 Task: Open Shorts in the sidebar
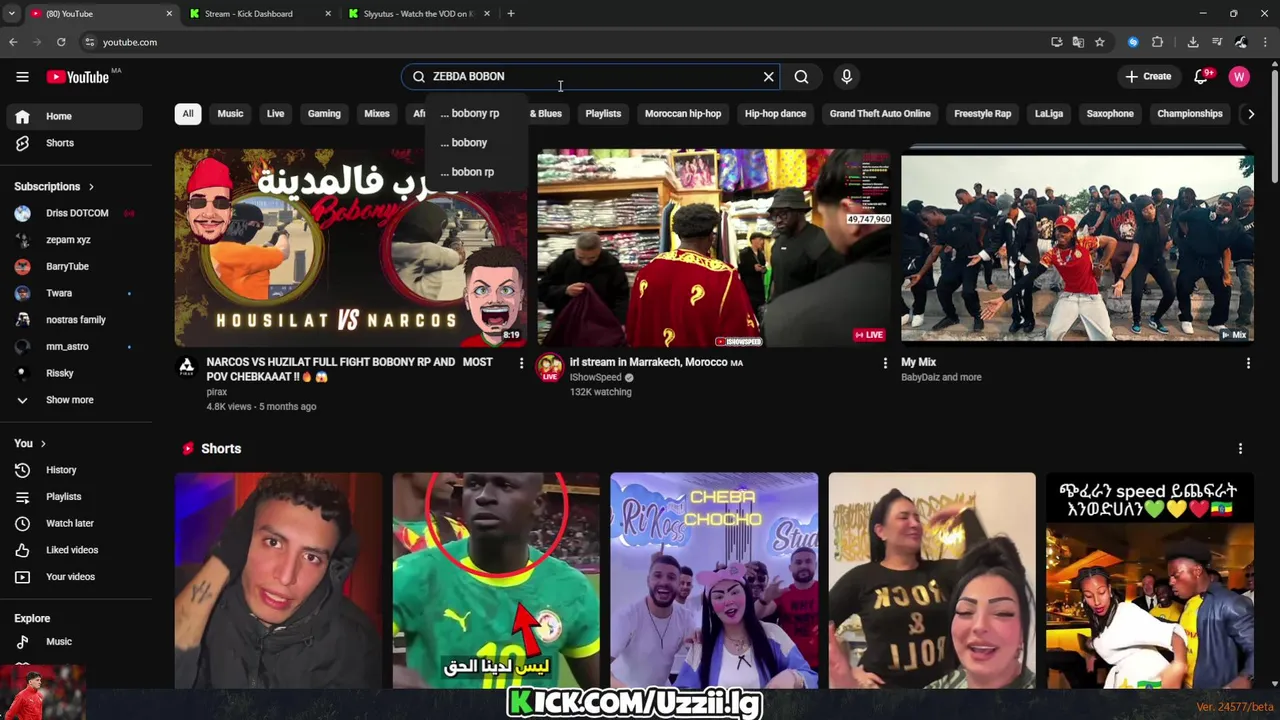[x=76, y=143]
